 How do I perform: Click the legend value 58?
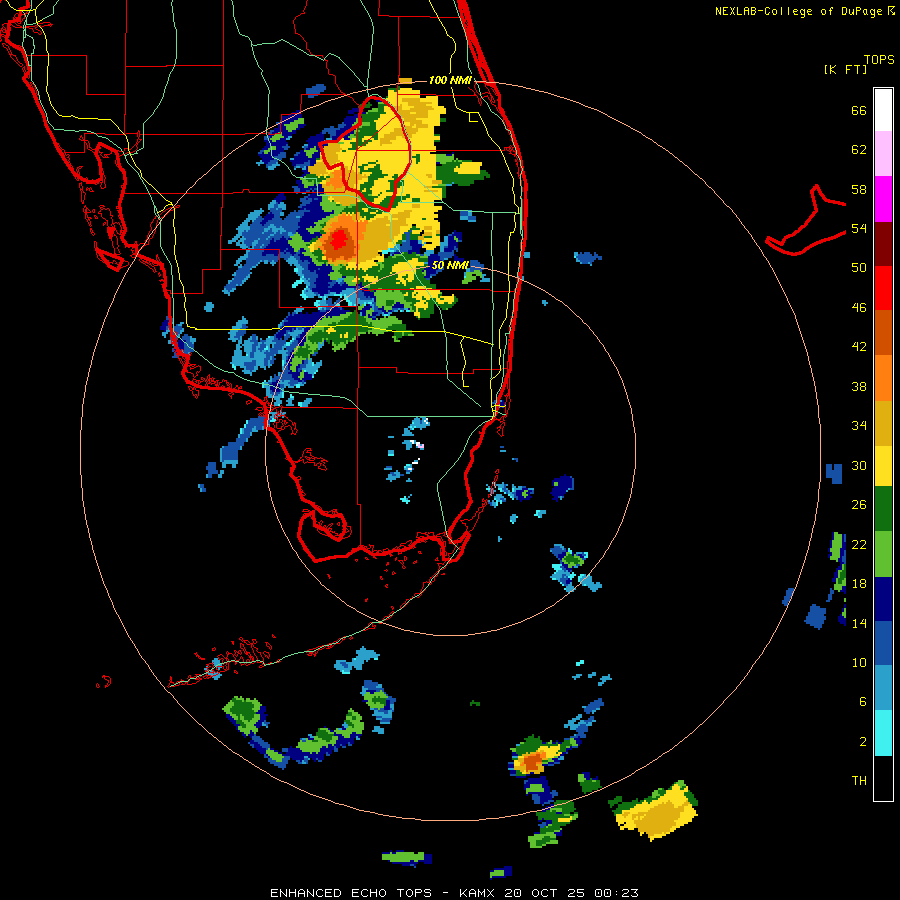point(859,189)
